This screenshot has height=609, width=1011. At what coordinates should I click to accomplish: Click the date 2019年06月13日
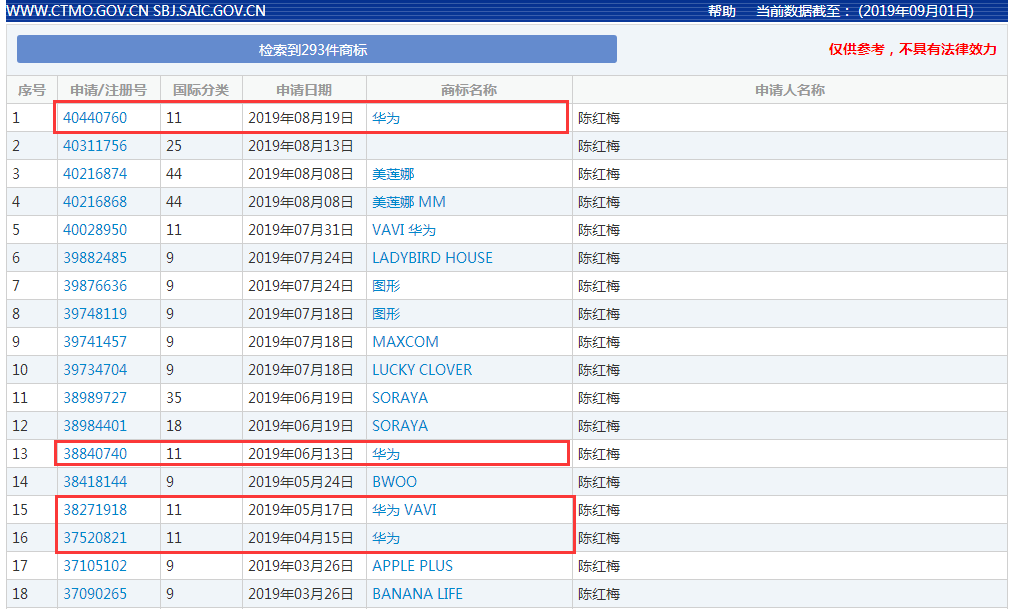point(300,454)
